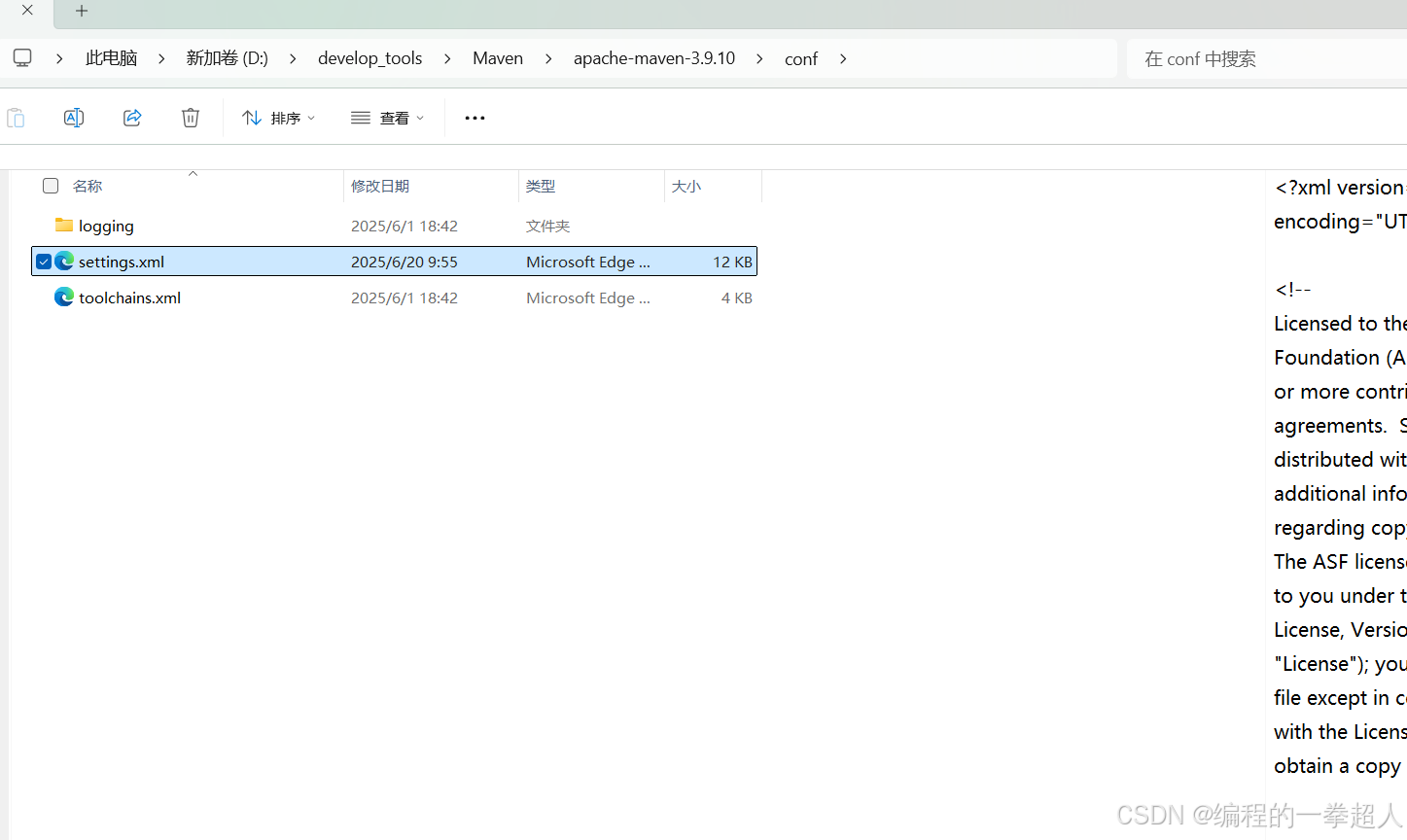Open the View (查看) dropdown
The width and height of the screenshot is (1407, 840).
388,118
